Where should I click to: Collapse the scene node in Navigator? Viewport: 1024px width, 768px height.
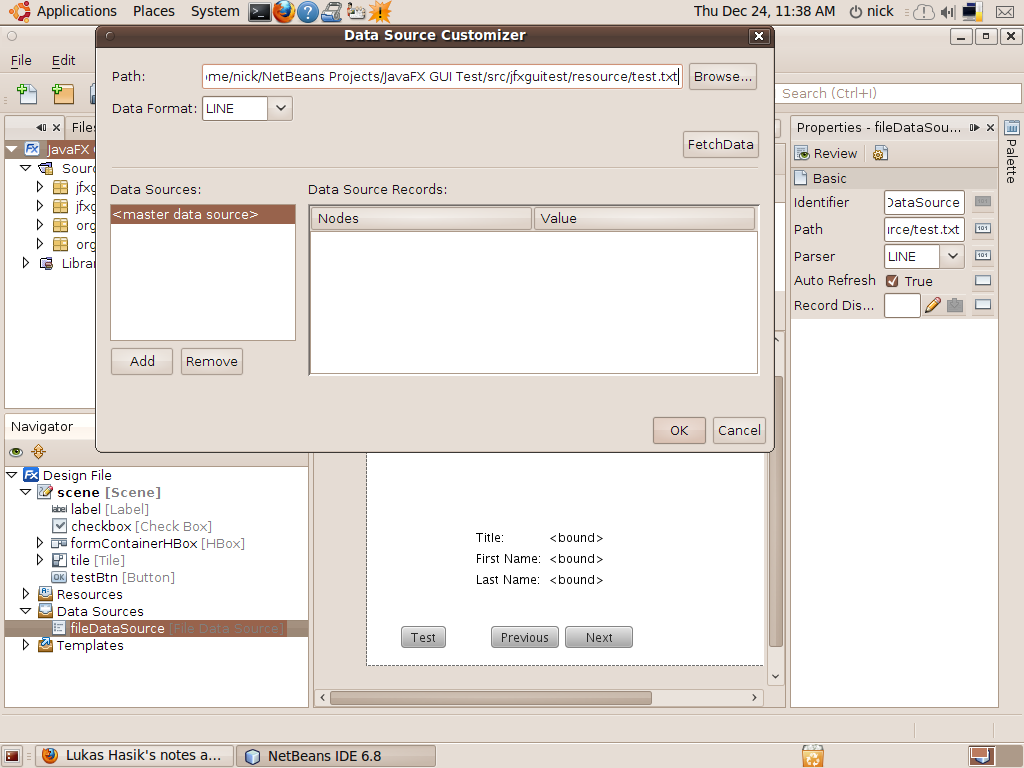pos(25,492)
